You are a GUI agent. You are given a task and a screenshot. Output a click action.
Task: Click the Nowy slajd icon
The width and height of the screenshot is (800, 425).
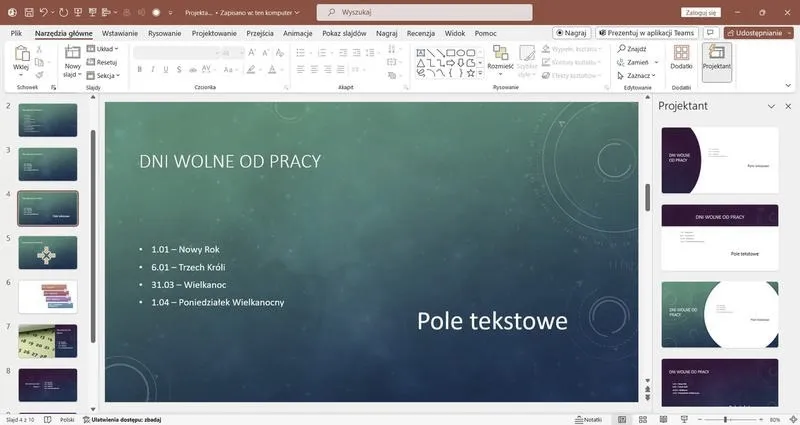(x=72, y=53)
